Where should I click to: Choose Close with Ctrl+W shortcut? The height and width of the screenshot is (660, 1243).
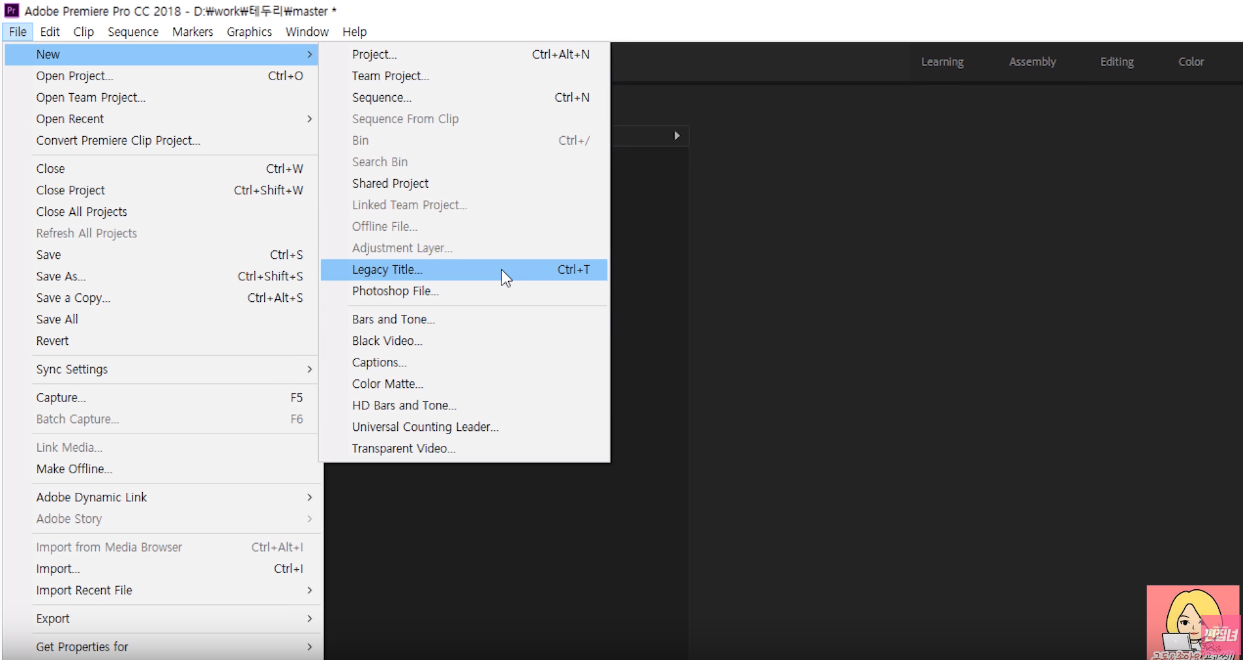click(x=161, y=169)
